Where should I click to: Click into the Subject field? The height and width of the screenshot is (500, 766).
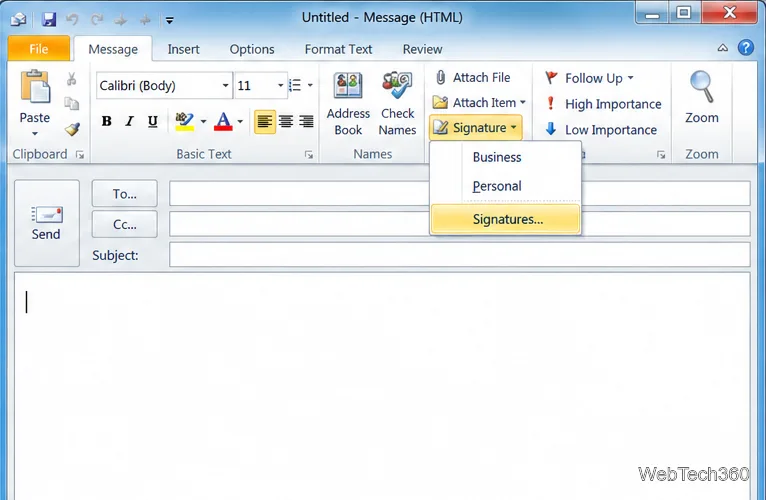coord(459,255)
